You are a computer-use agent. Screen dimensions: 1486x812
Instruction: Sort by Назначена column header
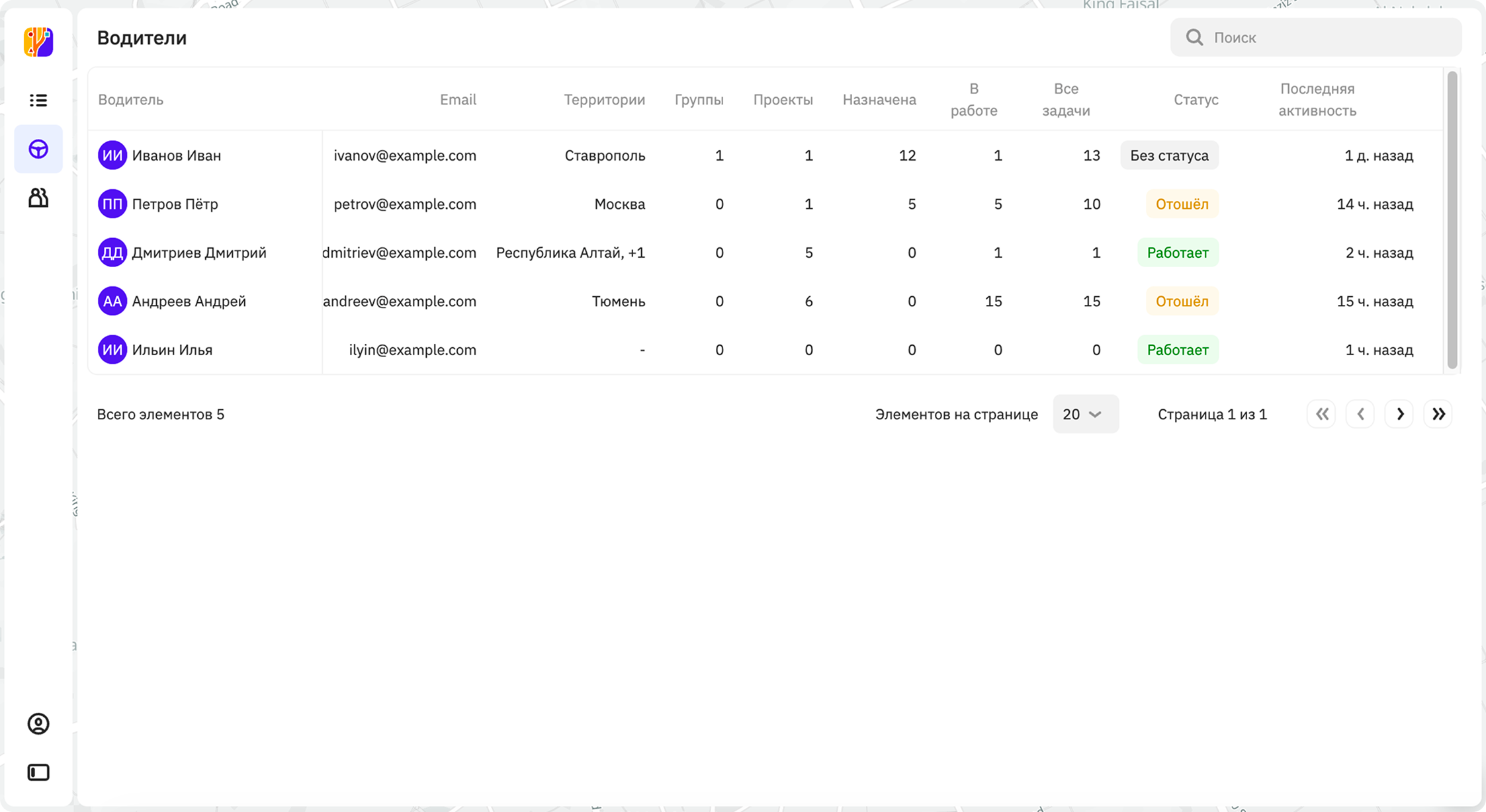[879, 100]
